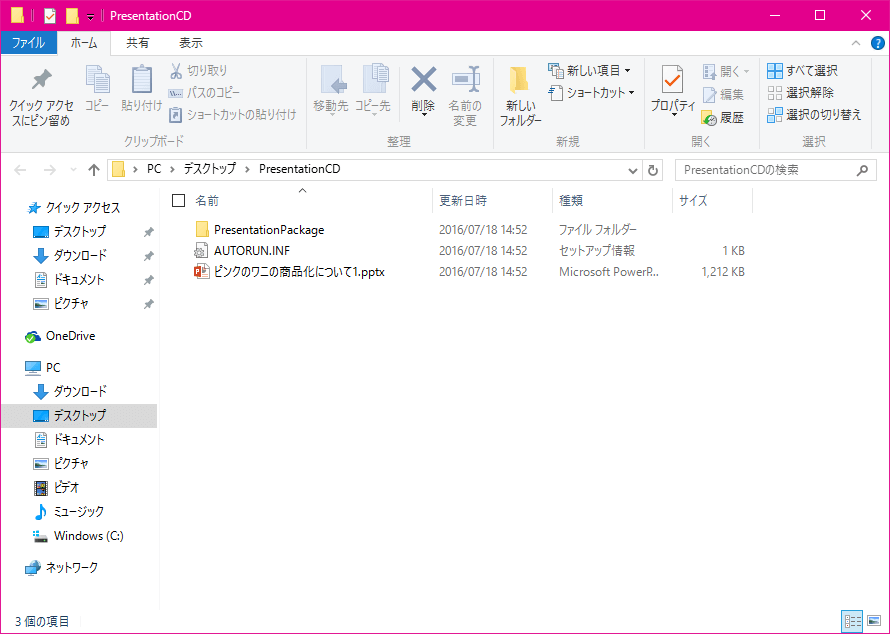Click デスクトップ in the address path

click(209, 169)
